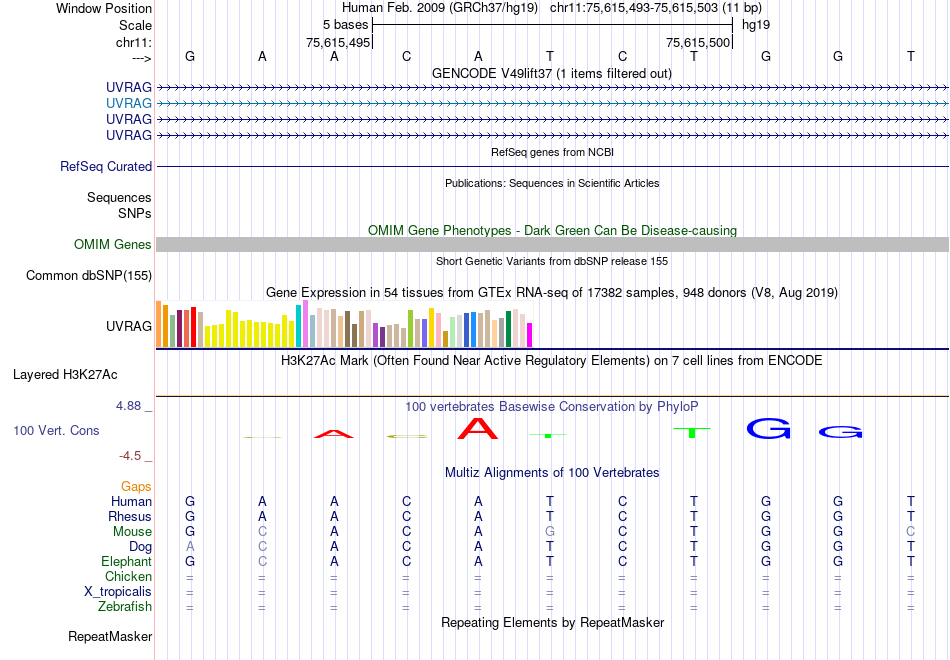Click the 'Common dbSNP(155)' track label
This screenshot has height=660, width=950.
pyautogui.click(x=88, y=275)
